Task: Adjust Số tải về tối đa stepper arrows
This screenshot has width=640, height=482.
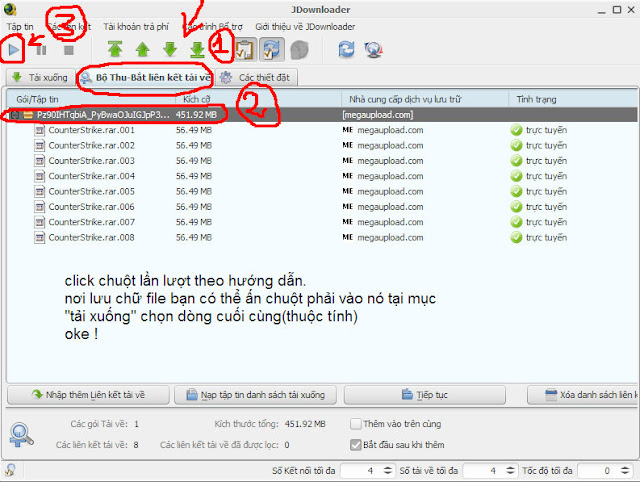Action: pyautogui.click(x=510, y=471)
